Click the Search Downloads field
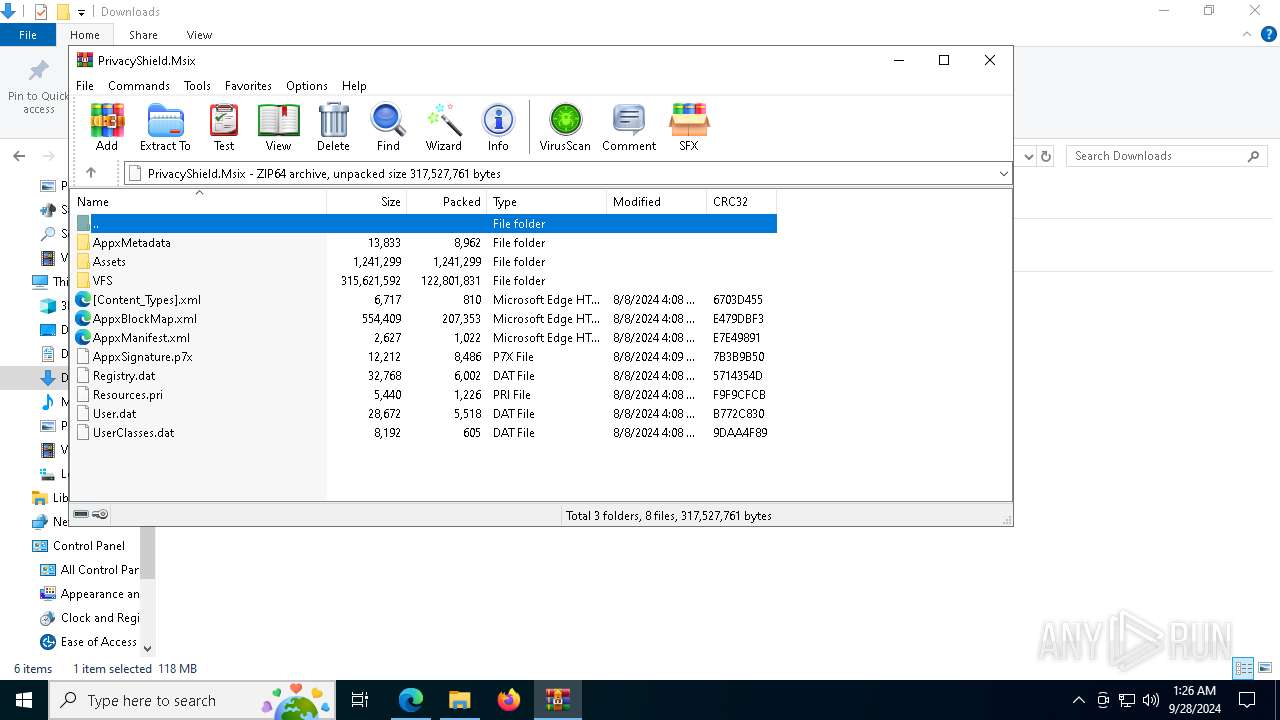The width and height of the screenshot is (1280, 720). click(1166, 156)
